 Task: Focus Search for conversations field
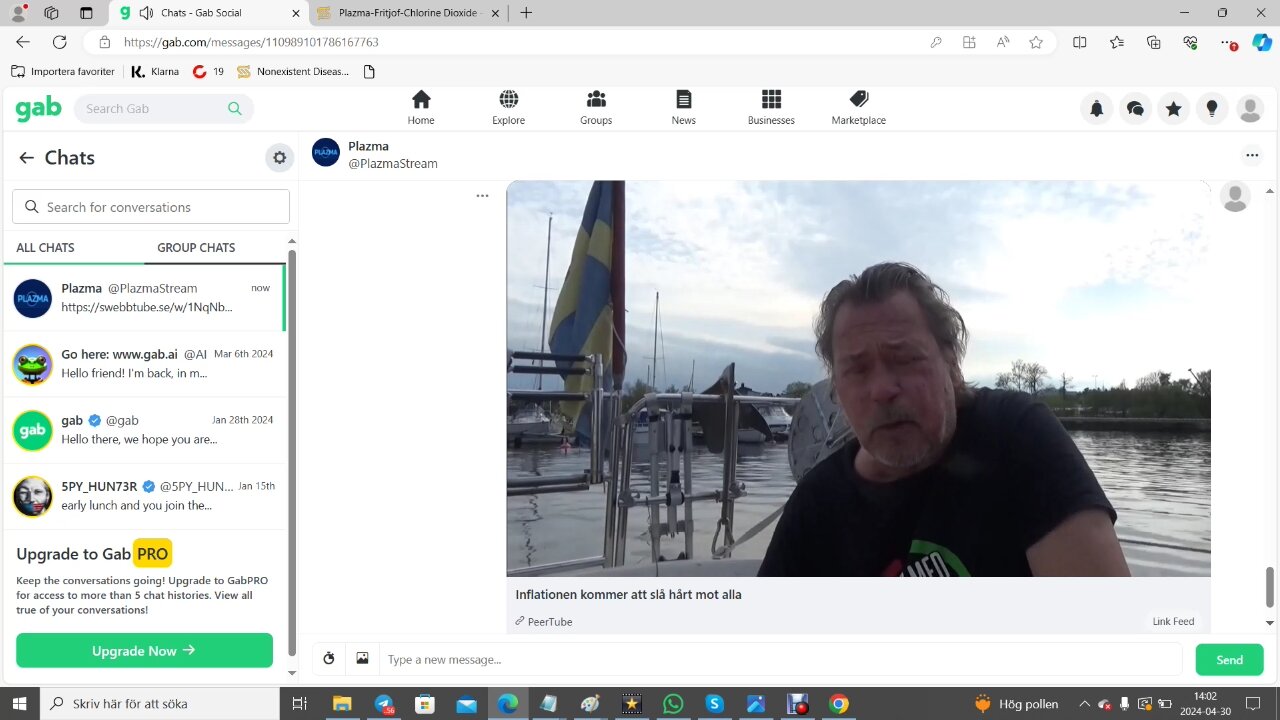click(151, 207)
